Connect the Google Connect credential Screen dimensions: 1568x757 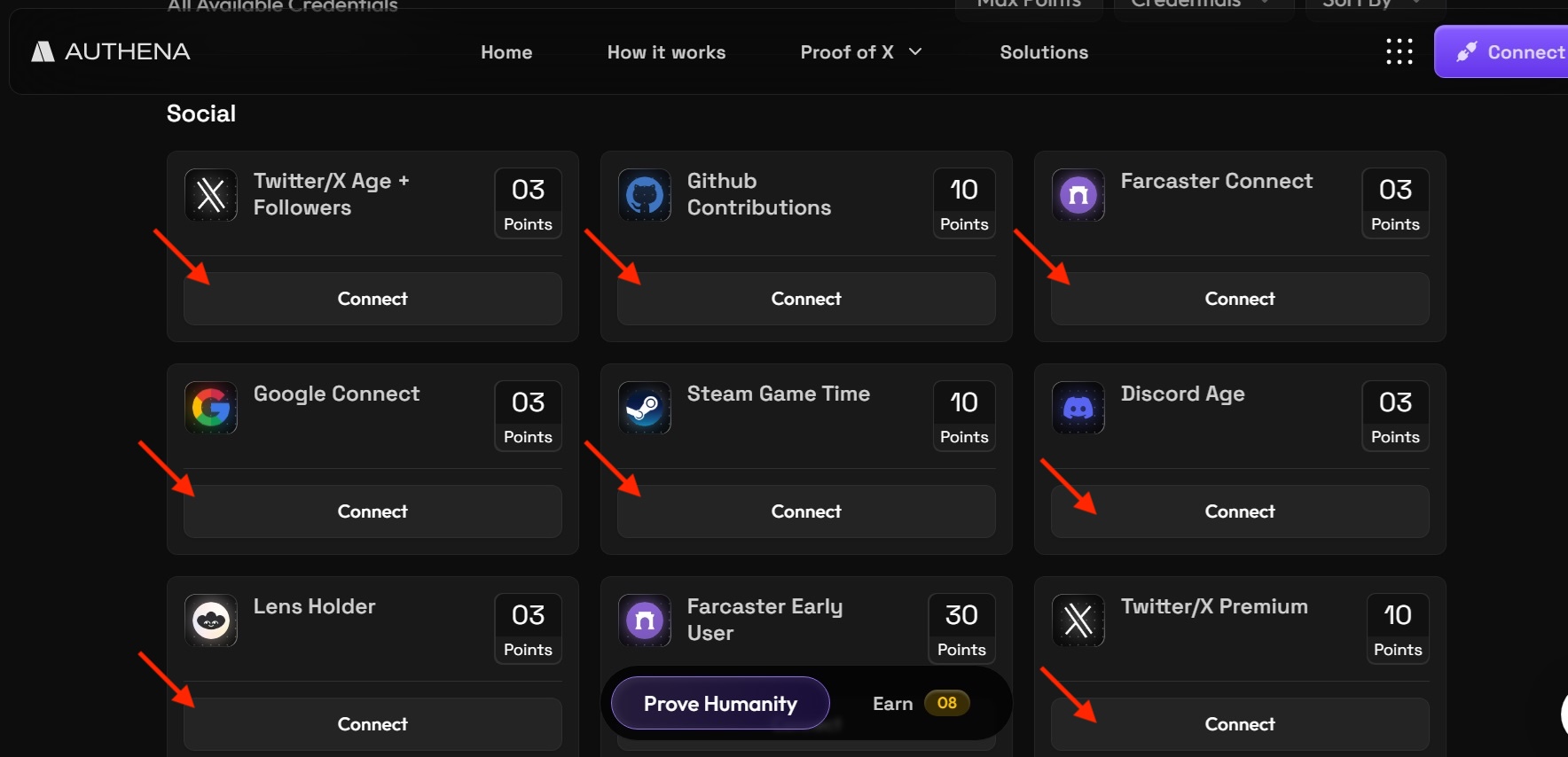(x=372, y=511)
